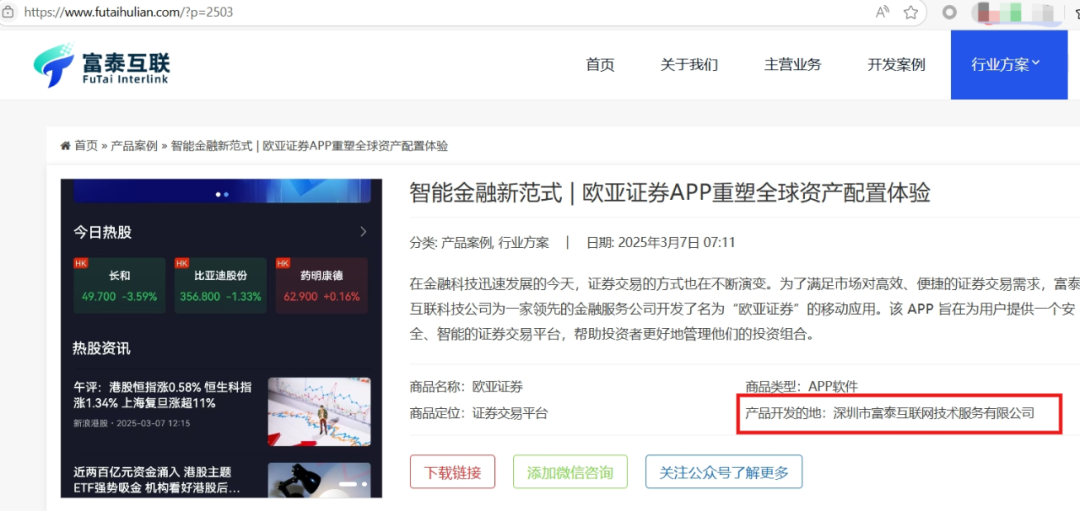The image size is (1080, 511).
Task: Open the 关于我们 menu item
Action: 689,65
